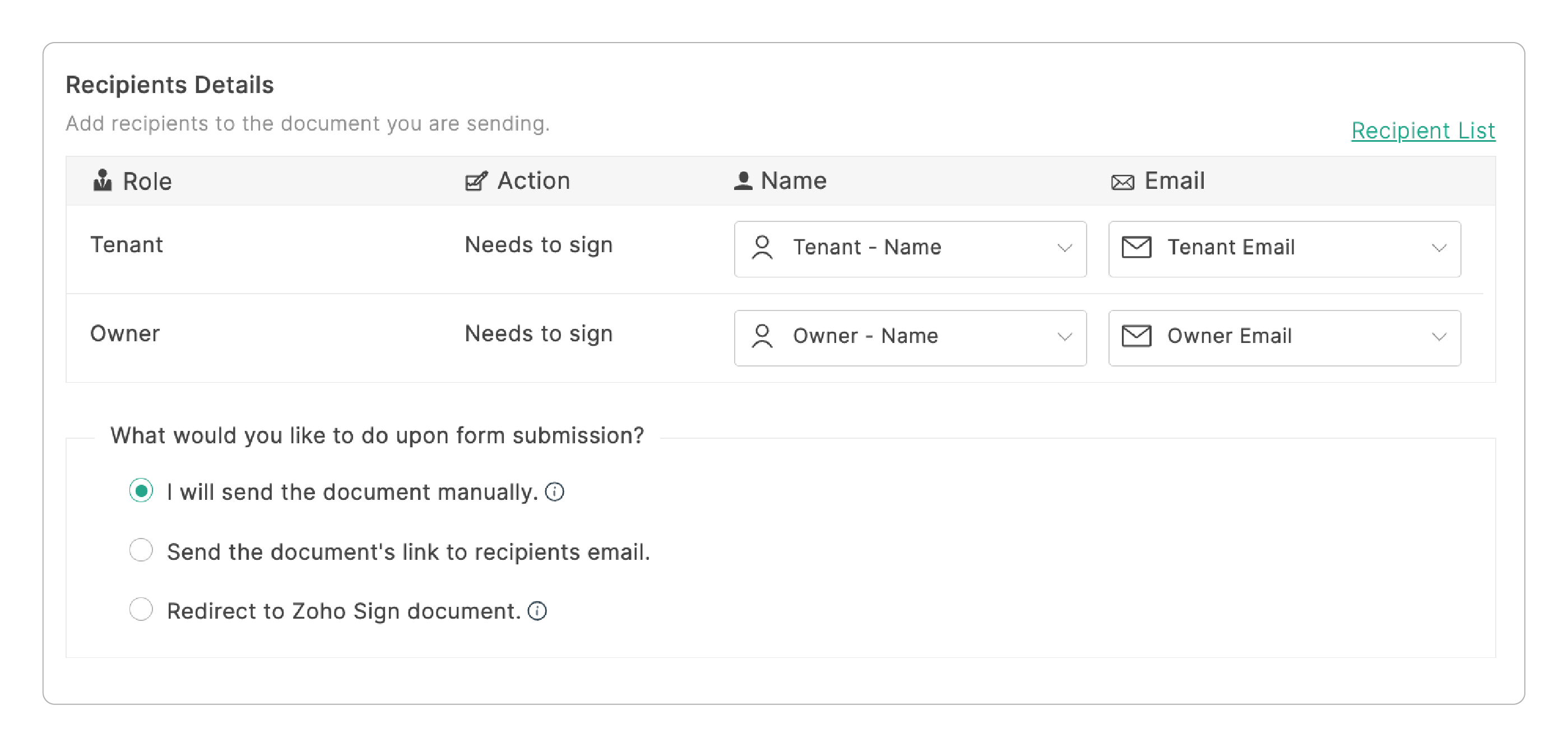The width and height of the screenshot is (1568, 747).
Task: Open the Recipient List link
Action: click(x=1422, y=131)
